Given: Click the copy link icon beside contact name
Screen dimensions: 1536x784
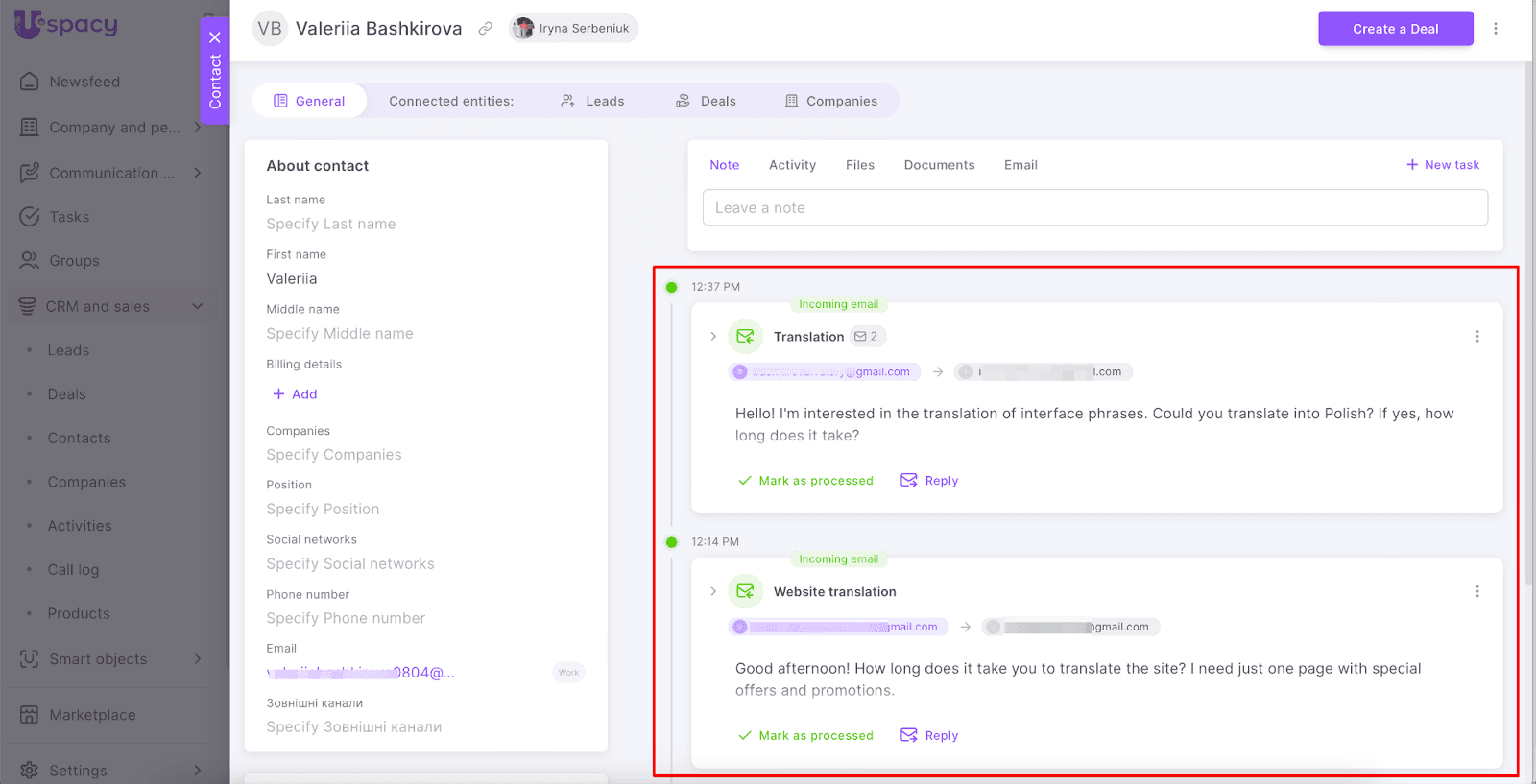Looking at the screenshot, I should click(x=486, y=29).
